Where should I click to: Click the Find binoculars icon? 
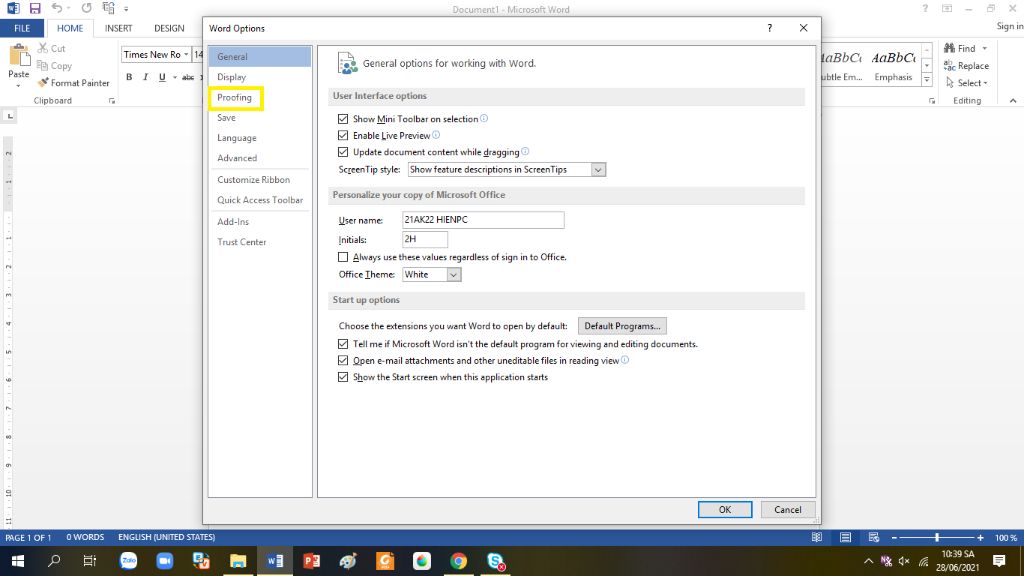(x=950, y=48)
